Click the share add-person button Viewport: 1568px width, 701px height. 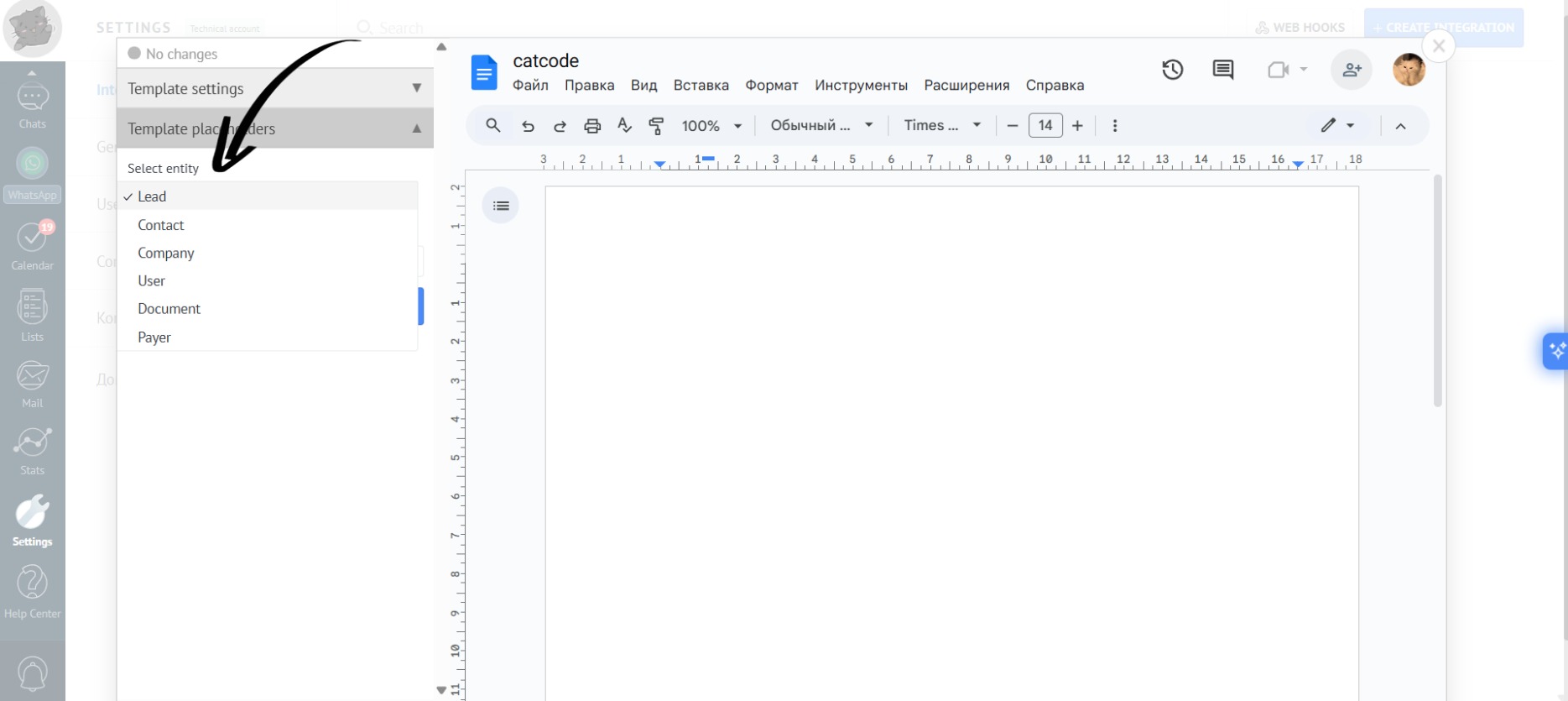pos(1351,70)
